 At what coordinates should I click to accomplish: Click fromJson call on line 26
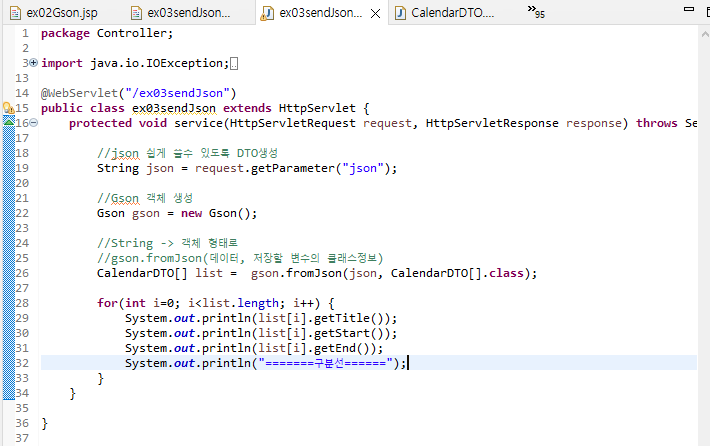pyautogui.click(x=313, y=273)
